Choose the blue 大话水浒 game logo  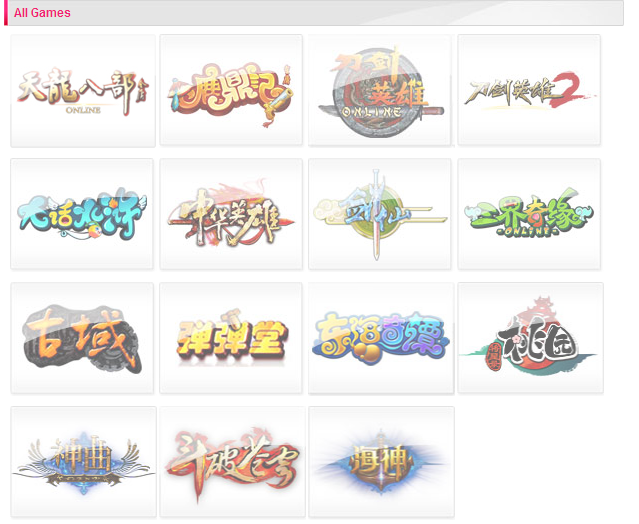pyautogui.click(x=82, y=214)
